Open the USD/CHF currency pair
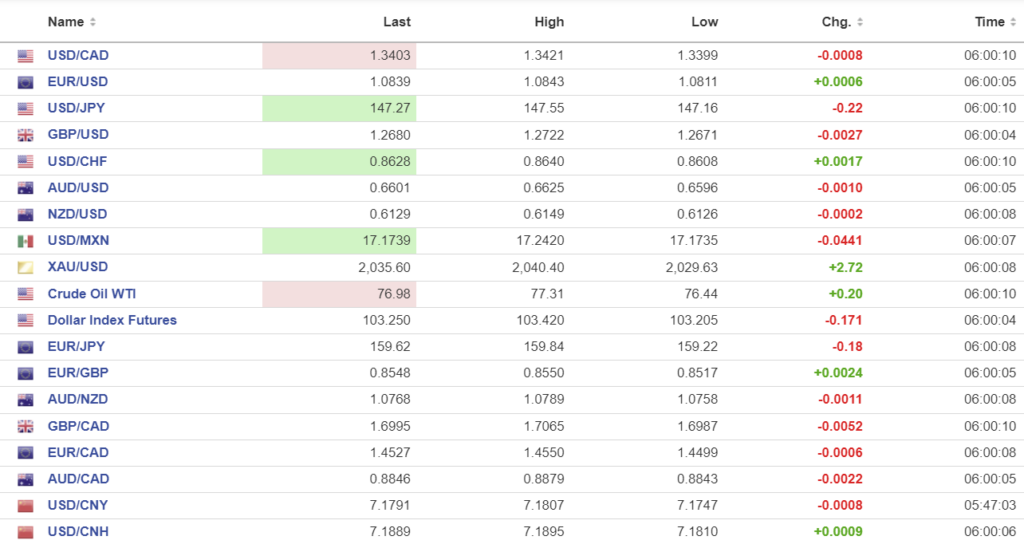Image resolution: width=1024 pixels, height=544 pixels. click(78, 161)
